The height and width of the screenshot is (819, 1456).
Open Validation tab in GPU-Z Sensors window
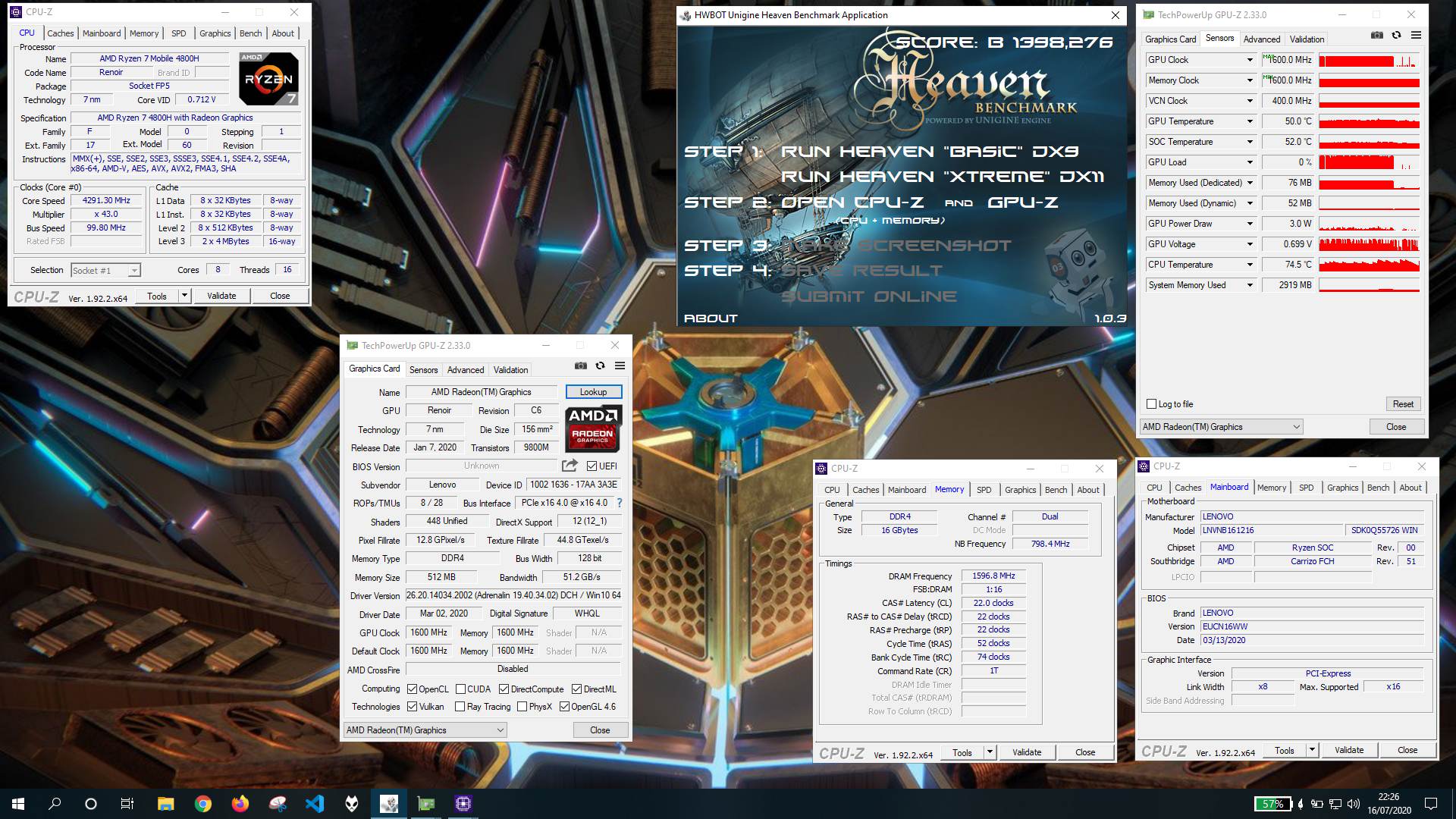pyautogui.click(x=1307, y=39)
